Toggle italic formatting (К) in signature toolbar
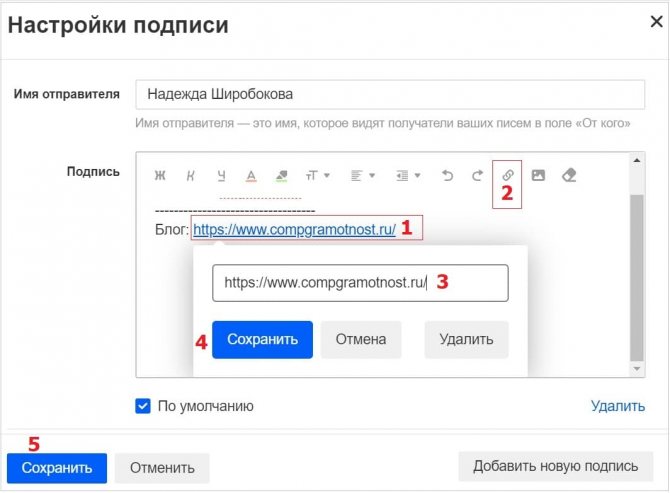 click(190, 176)
